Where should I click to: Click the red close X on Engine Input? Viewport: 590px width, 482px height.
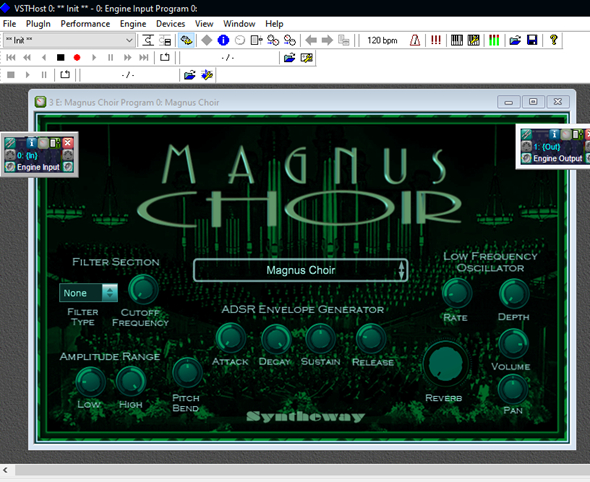68,143
